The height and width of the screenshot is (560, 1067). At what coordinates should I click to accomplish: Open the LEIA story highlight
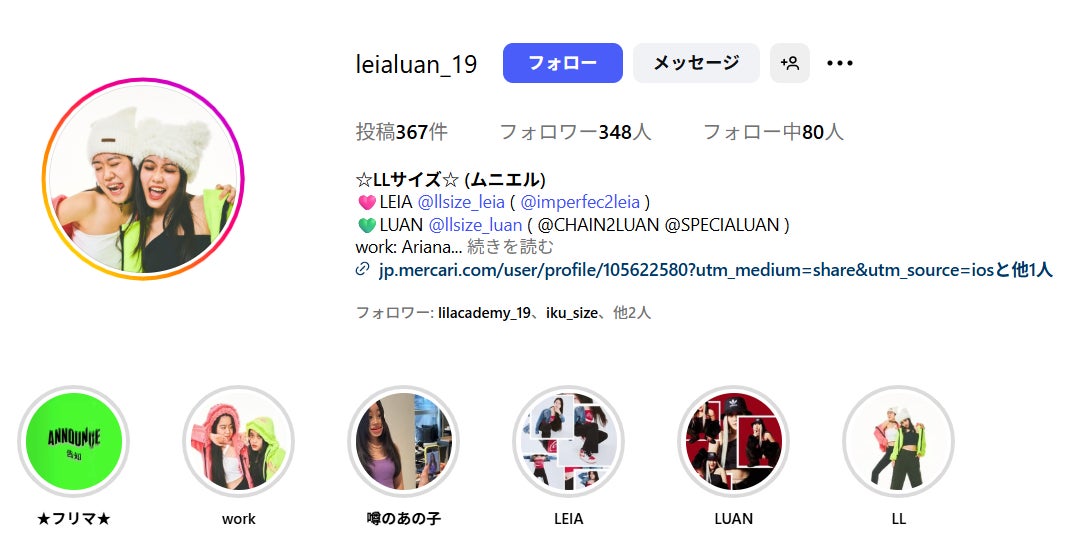[x=568, y=441]
